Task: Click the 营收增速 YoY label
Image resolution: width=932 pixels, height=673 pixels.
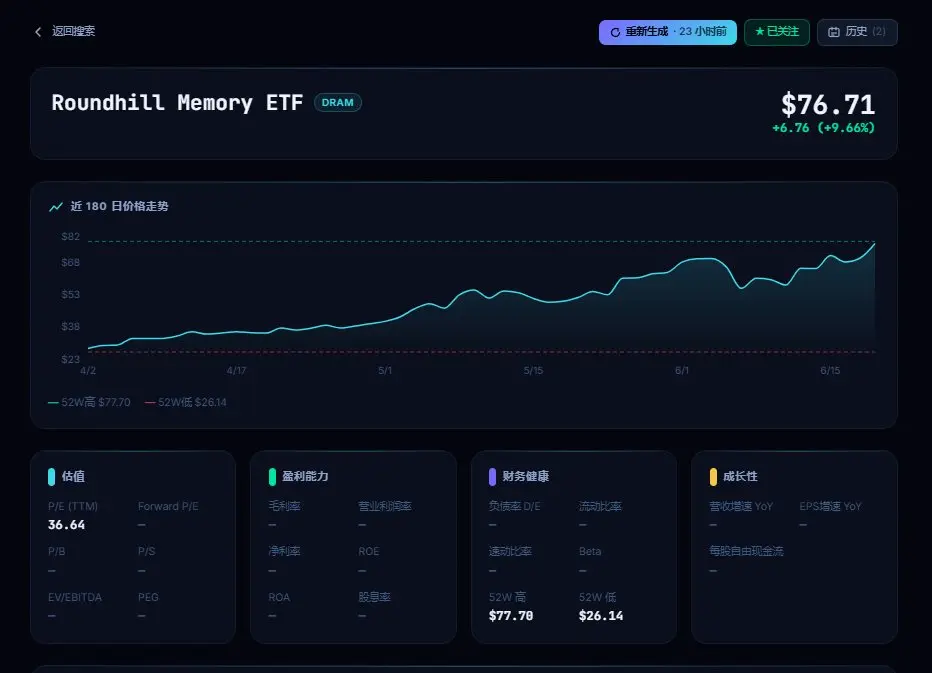Action: [x=741, y=507]
